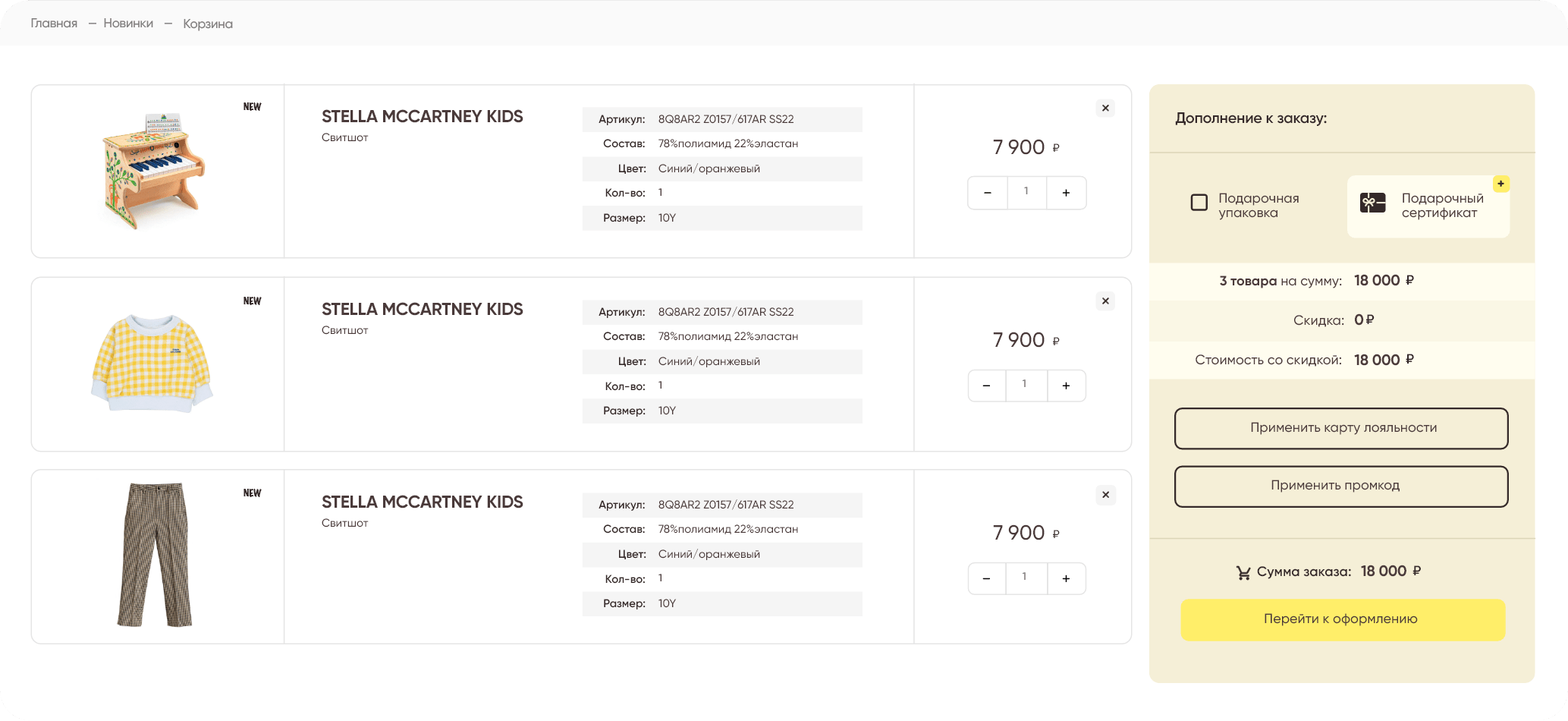Open the toy piano product thumbnail
This screenshot has width=1568, height=721.
[x=153, y=171]
